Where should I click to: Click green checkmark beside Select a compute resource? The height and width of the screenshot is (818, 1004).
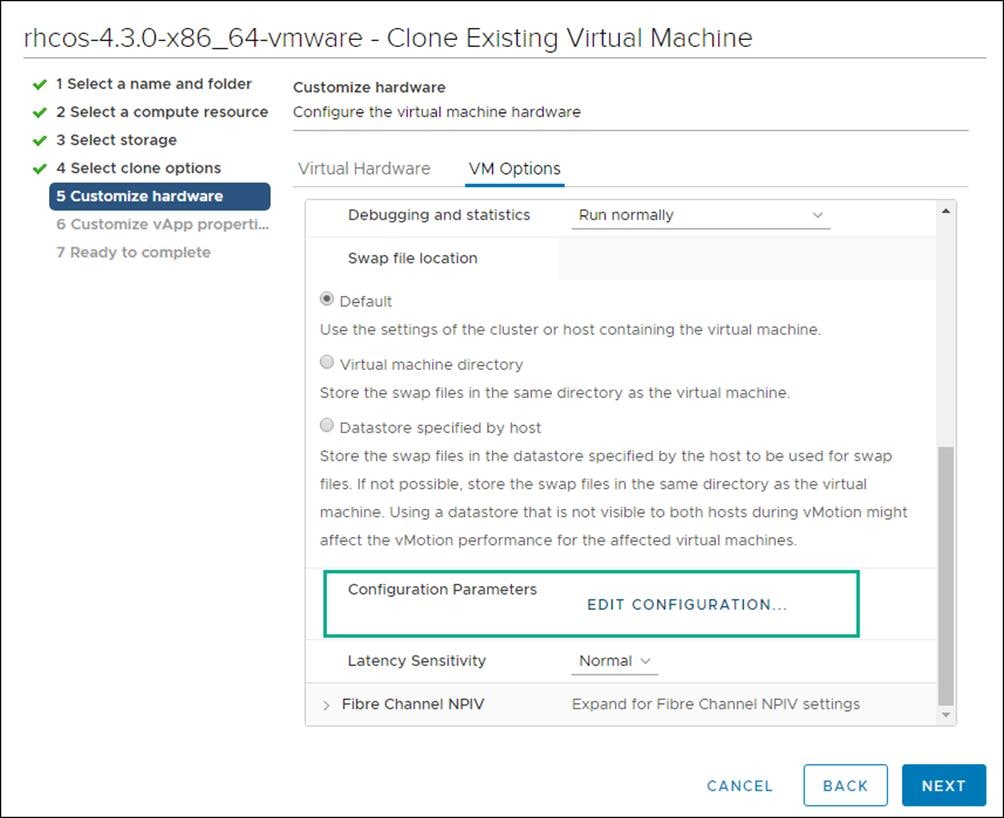pos(40,113)
